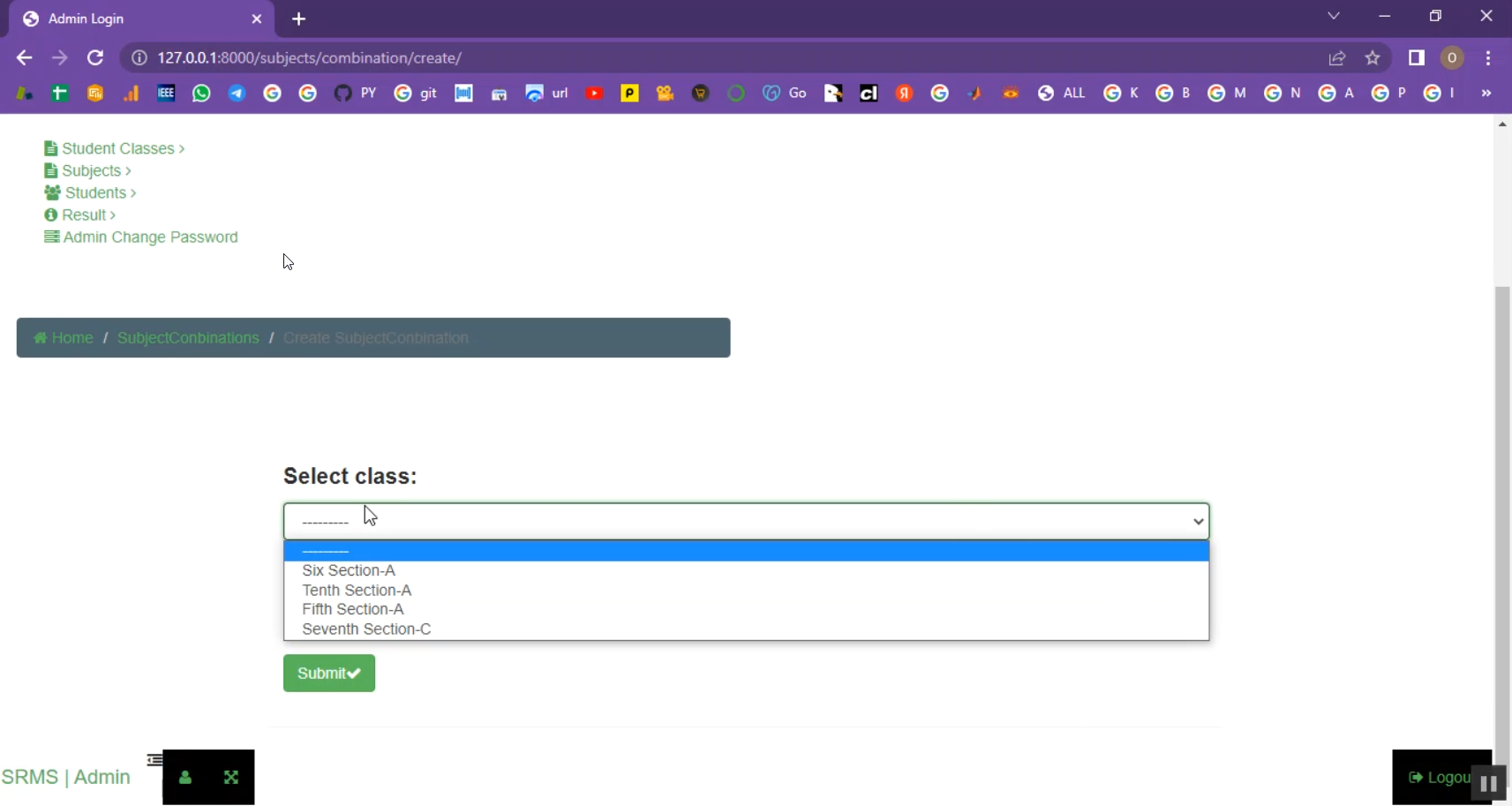
Task: Share this page using the share icon
Action: pos(1337,57)
